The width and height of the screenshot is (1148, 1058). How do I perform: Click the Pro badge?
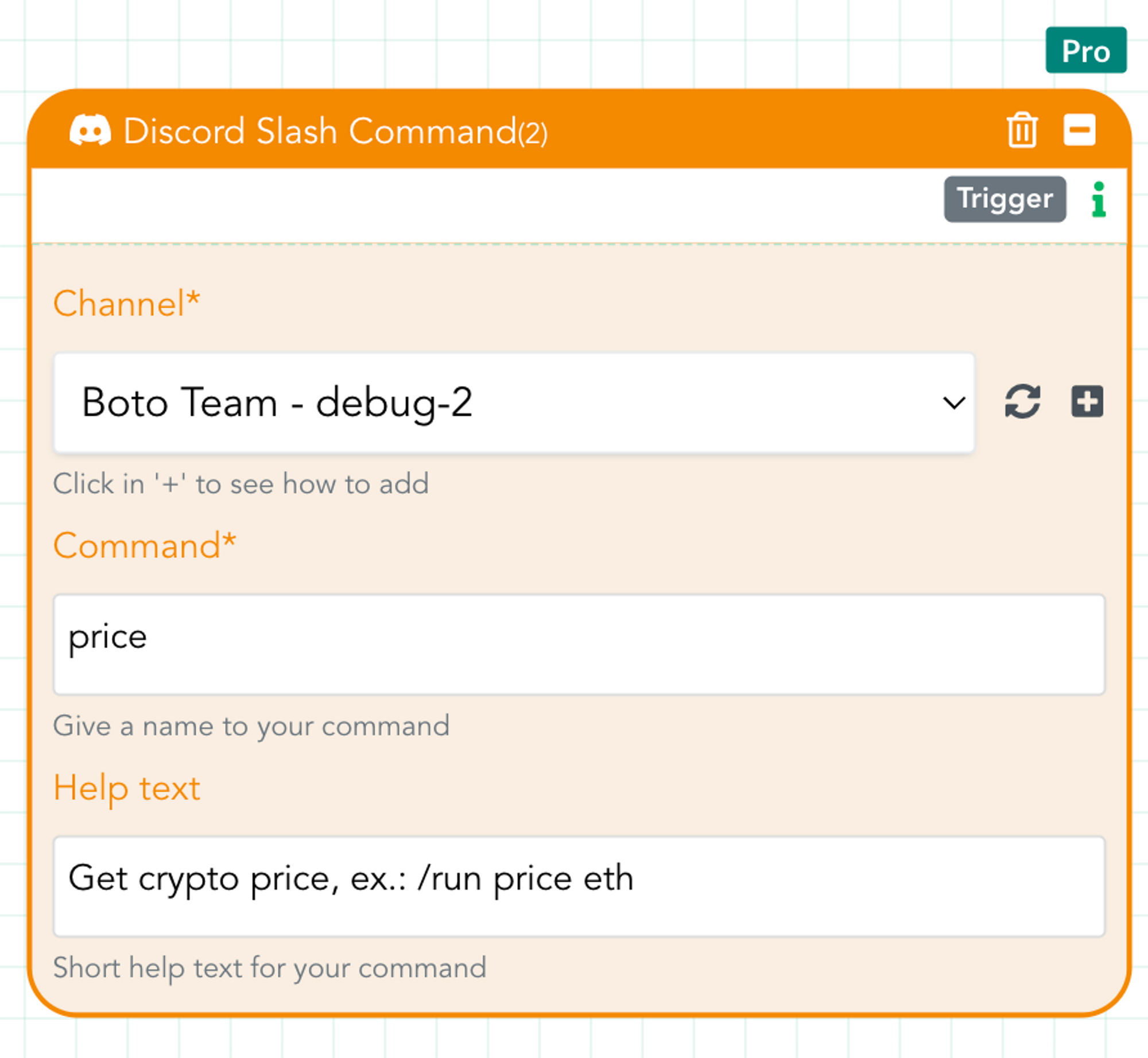coord(1085,51)
